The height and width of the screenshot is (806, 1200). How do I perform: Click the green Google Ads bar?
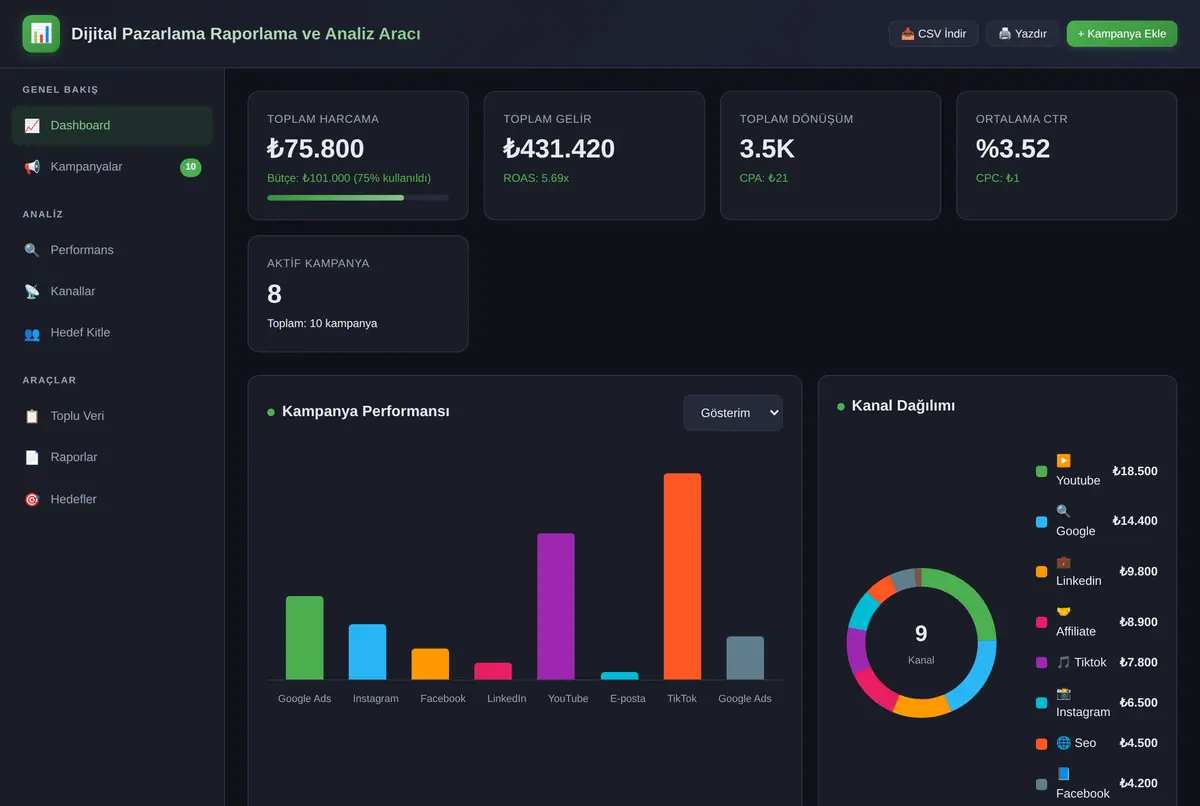click(304, 638)
